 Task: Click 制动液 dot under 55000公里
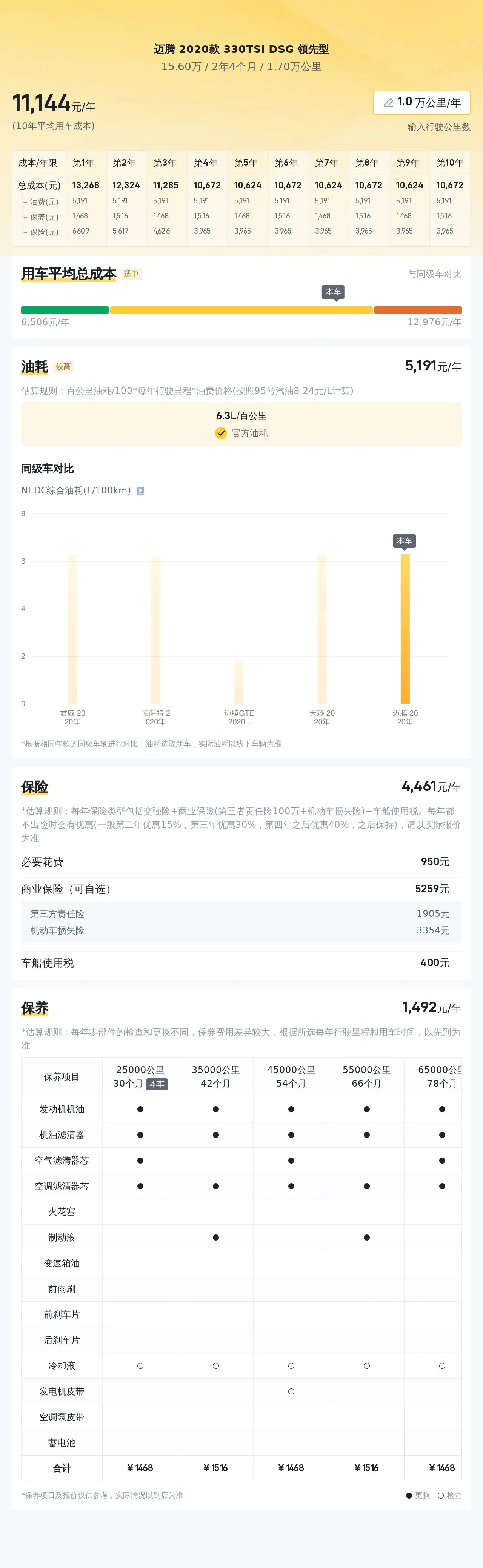pos(367,1237)
